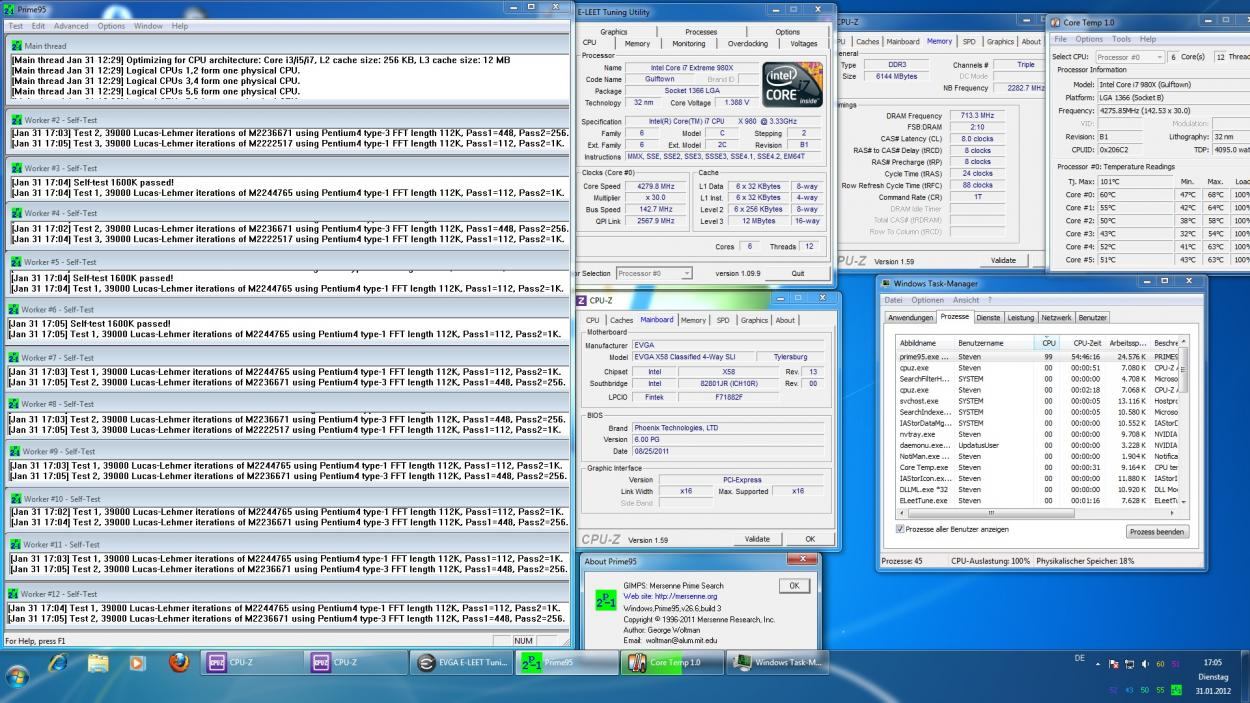Click Task-Manager process list horizontal scrollbar
Screen dimensions: 1250x703
pyautogui.click(x=1036, y=512)
